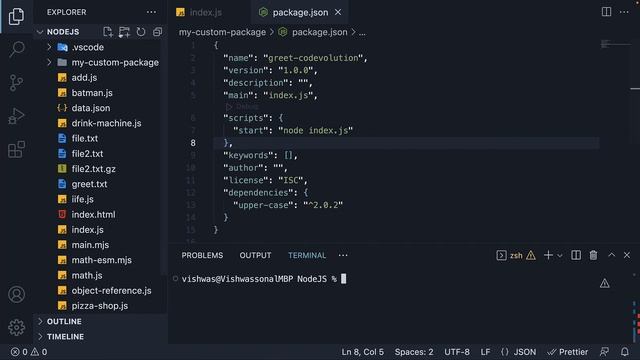Open the Run and Debug view
The image size is (640, 360).
click(x=16, y=116)
